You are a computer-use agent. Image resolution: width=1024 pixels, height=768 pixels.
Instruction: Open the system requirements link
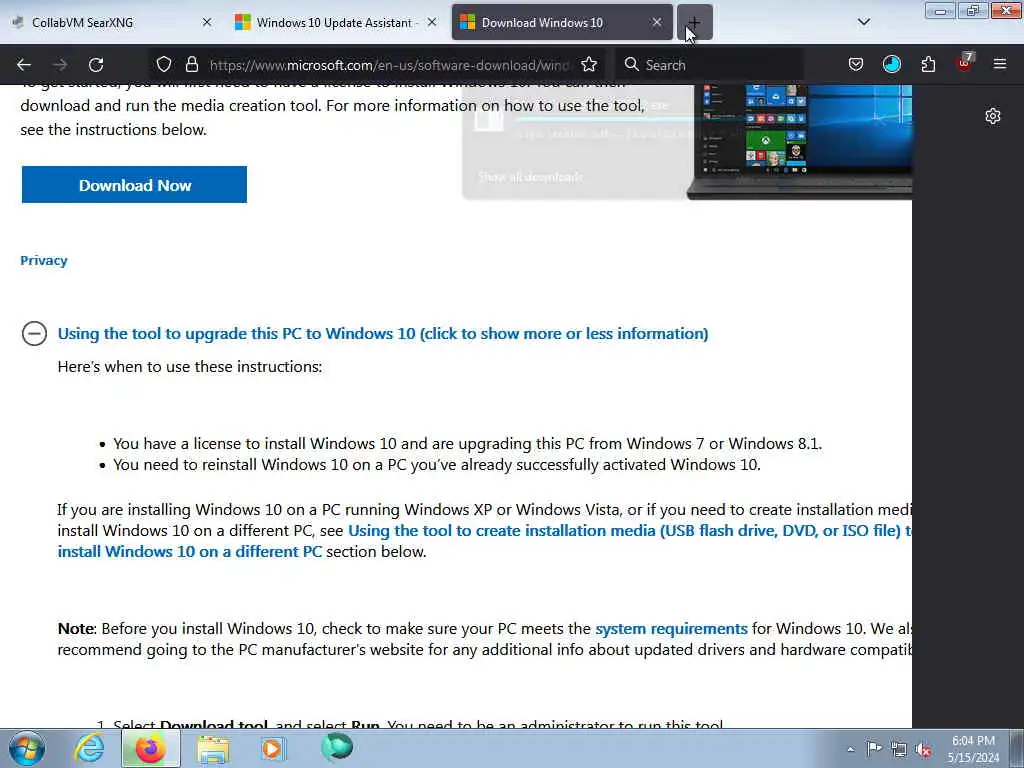pyautogui.click(x=671, y=628)
